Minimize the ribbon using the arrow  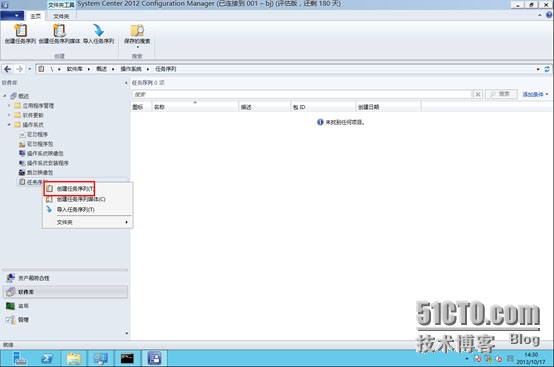point(540,15)
